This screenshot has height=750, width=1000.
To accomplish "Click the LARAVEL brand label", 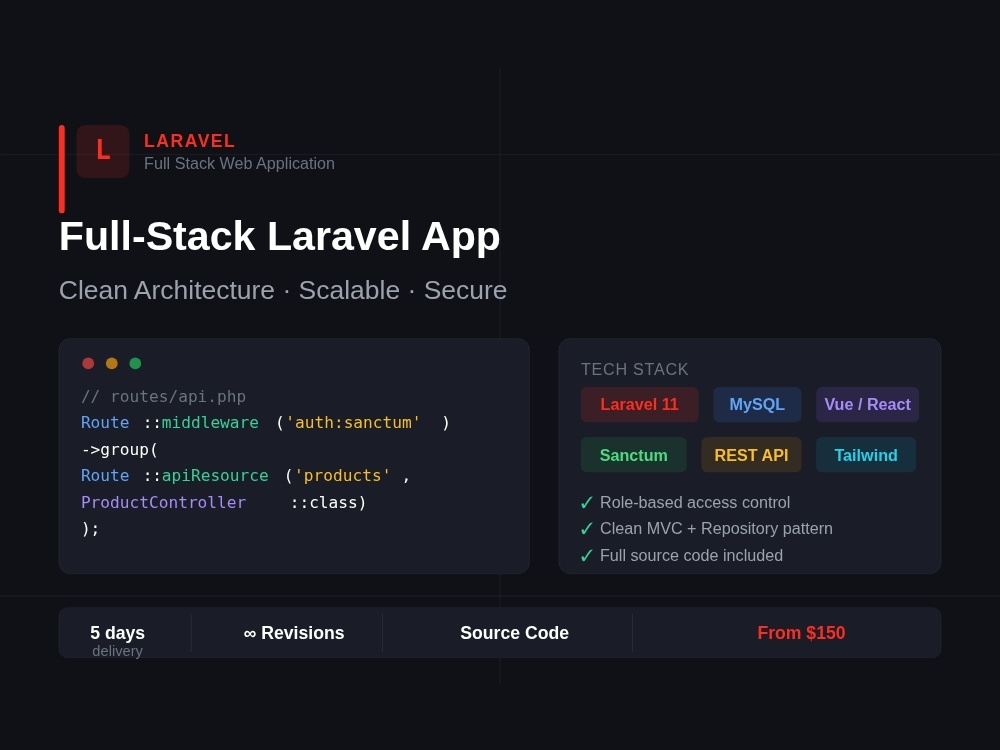I will coord(189,141).
